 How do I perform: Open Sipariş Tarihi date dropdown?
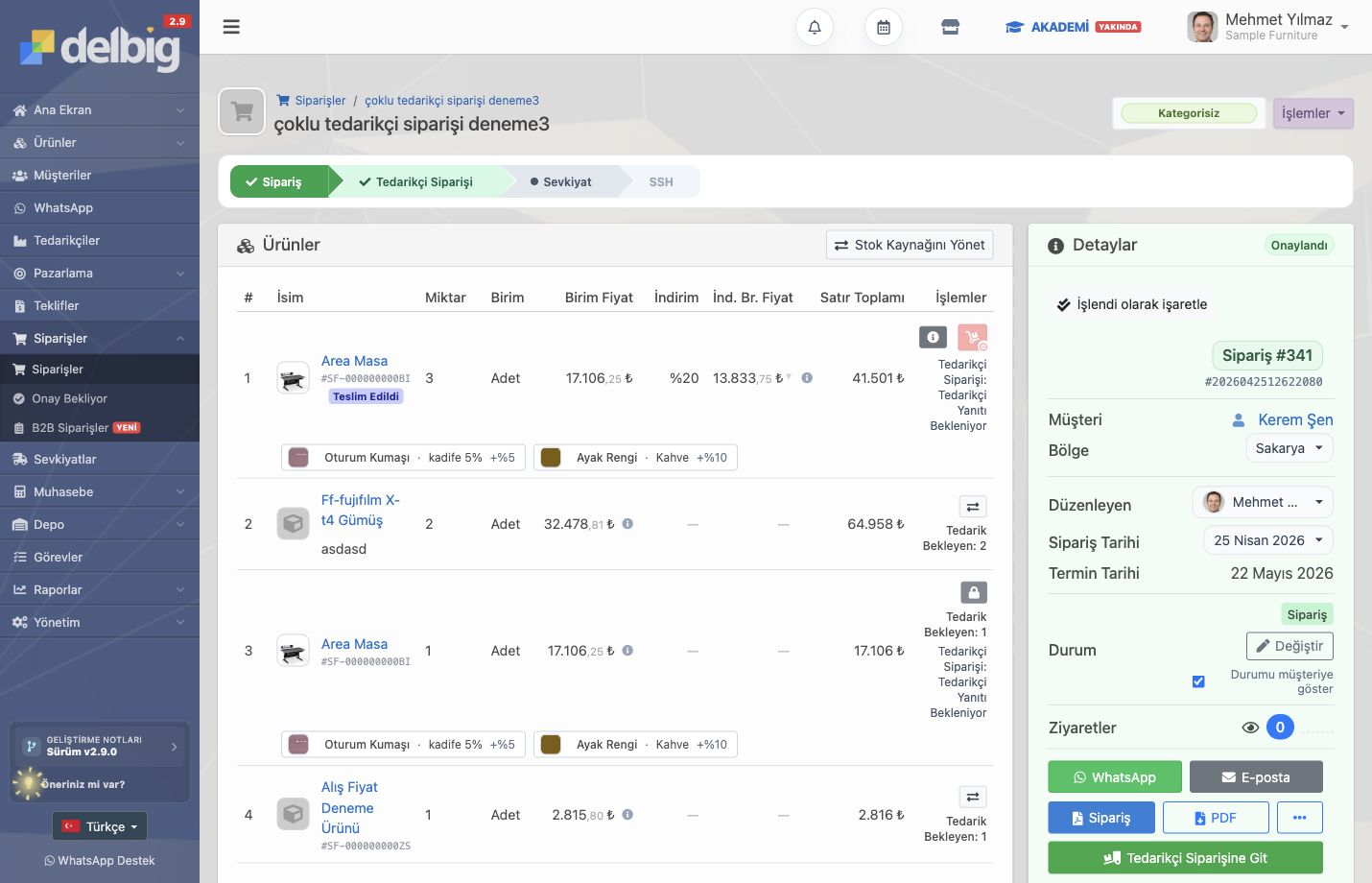click(x=1268, y=540)
